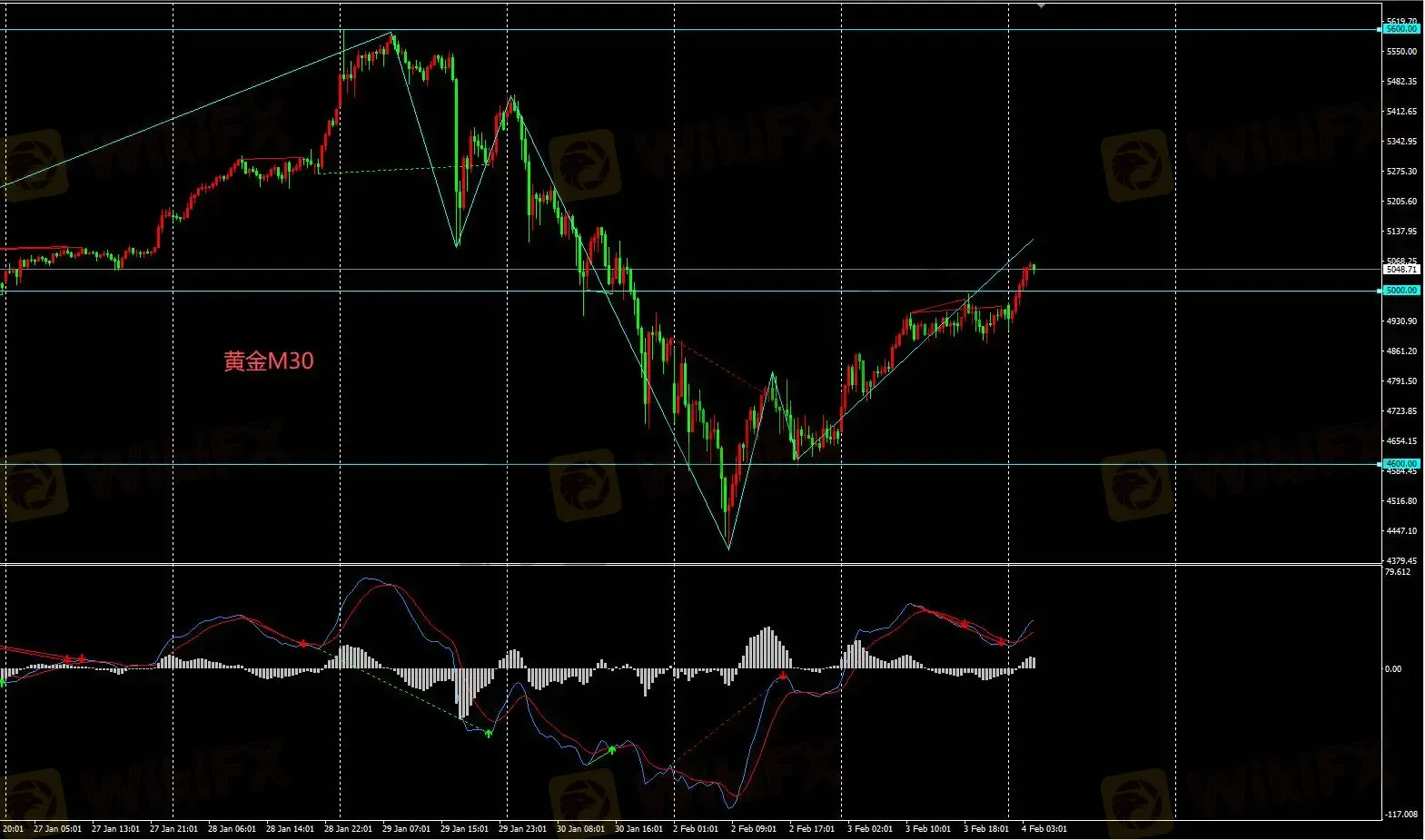Click the 30 Jan 08:01 time label
1425x840 pixels.
pyautogui.click(x=580, y=829)
